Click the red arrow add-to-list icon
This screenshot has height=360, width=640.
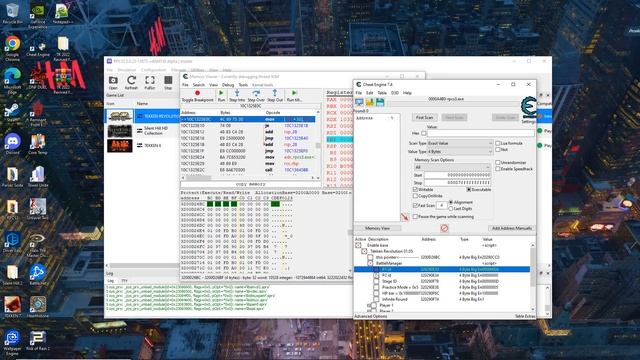point(404,217)
